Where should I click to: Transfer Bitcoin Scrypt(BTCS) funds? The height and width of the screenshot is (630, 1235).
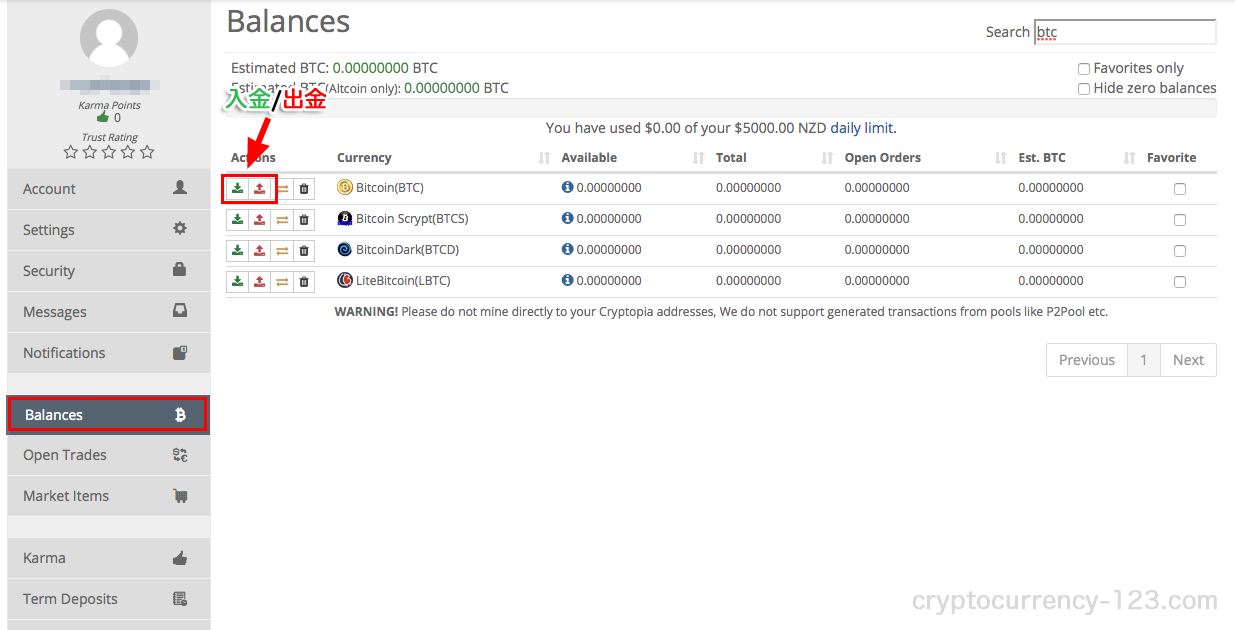pos(282,219)
